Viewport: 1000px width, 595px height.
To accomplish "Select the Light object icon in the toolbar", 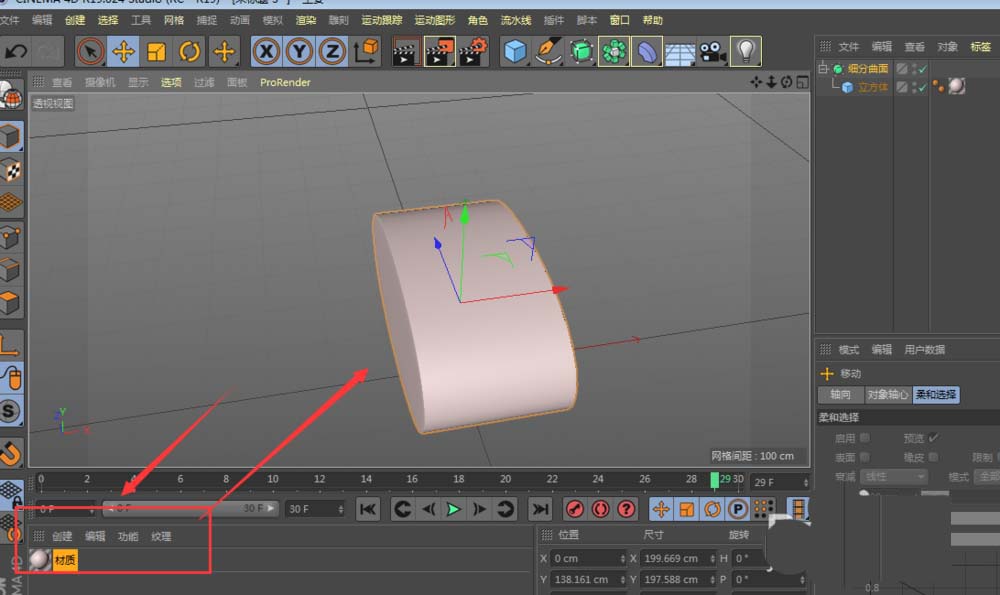I will tap(745, 50).
